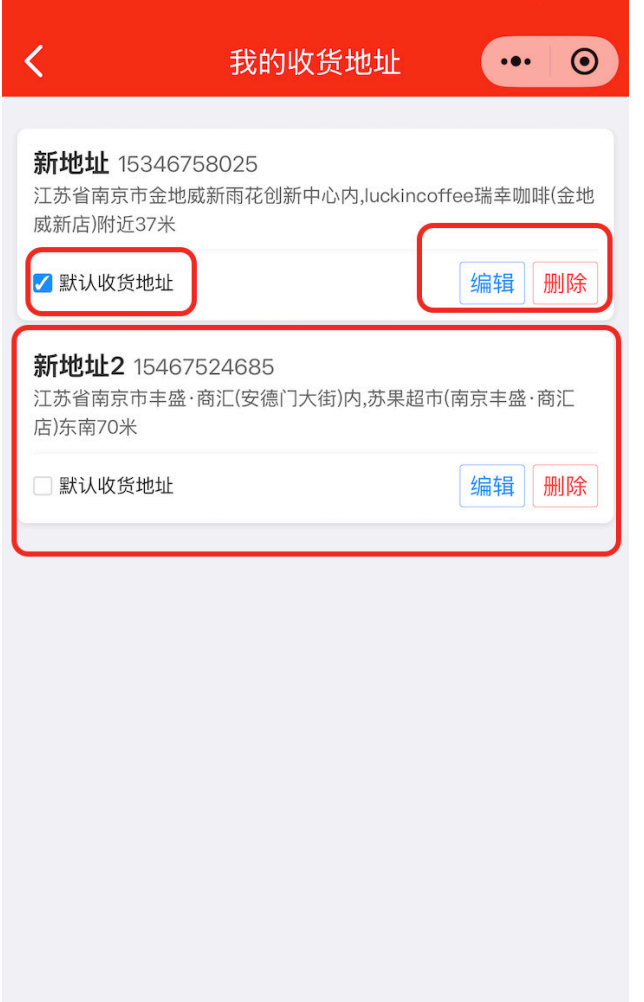Tap the luckincoffee address description text
Image resolution: width=644 pixels, height=1002 pixels.
[314, 210]
